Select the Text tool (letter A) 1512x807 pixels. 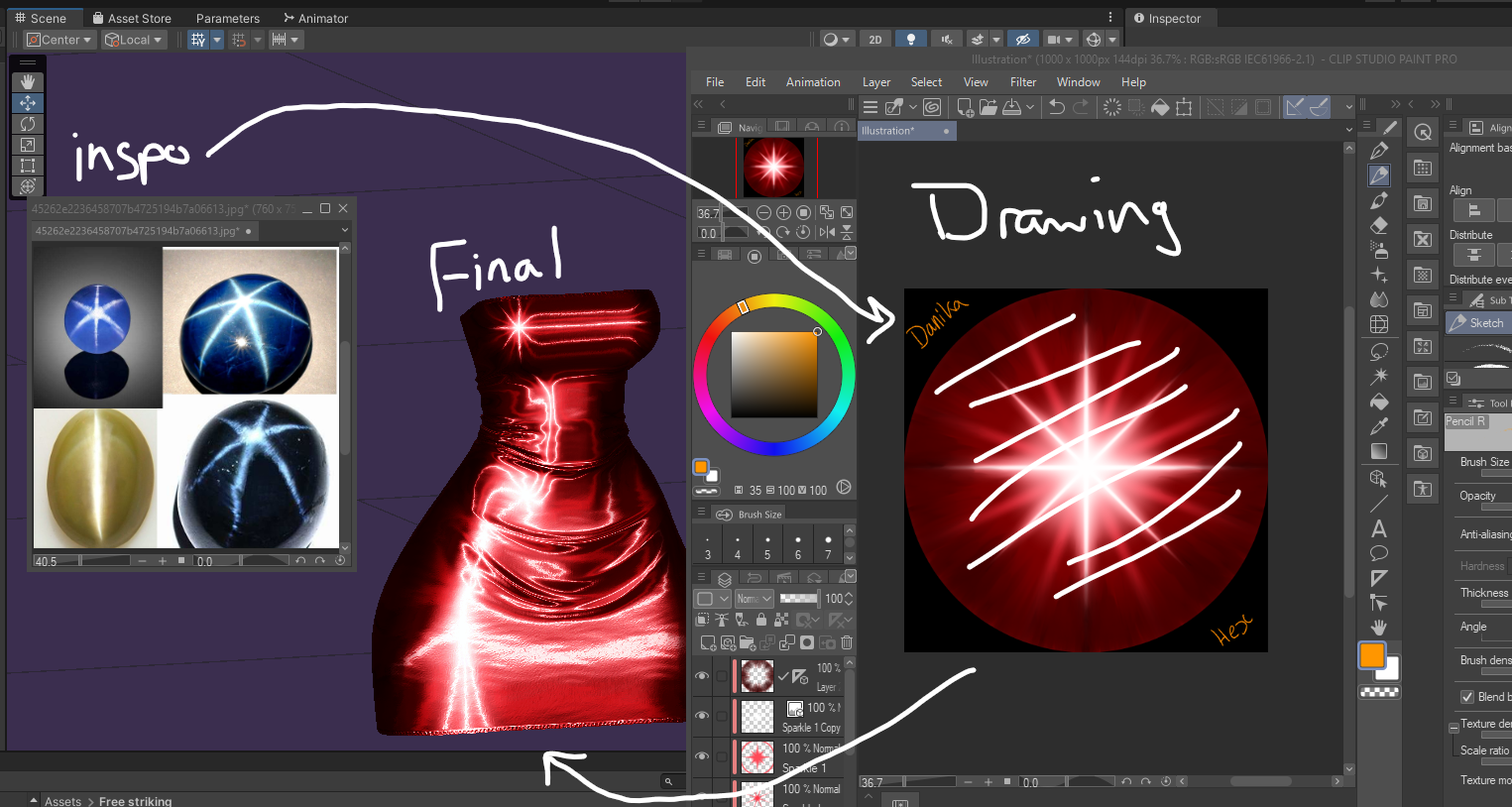pos(1378,529)
